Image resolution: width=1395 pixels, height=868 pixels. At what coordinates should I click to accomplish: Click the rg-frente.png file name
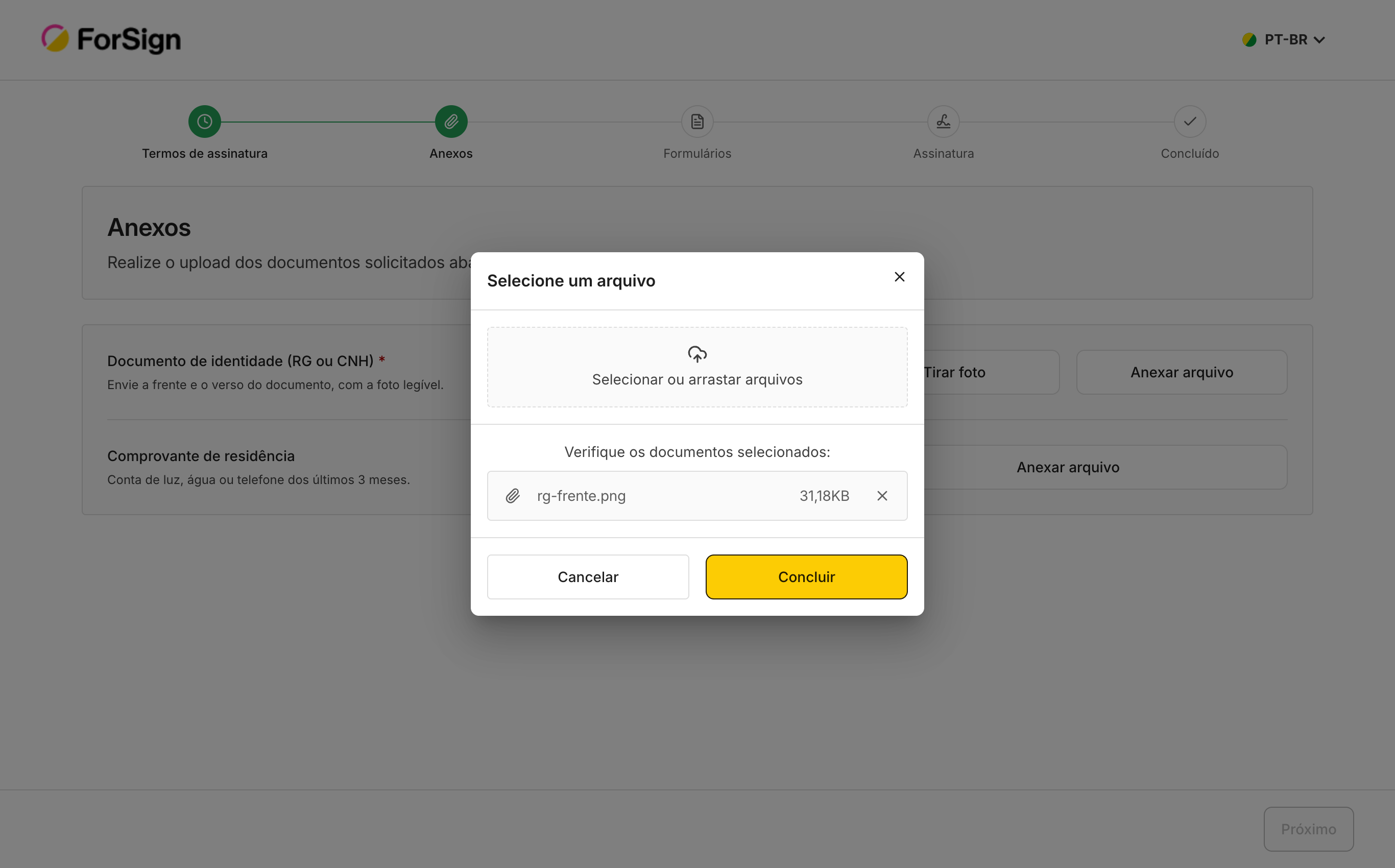(581, 495)
